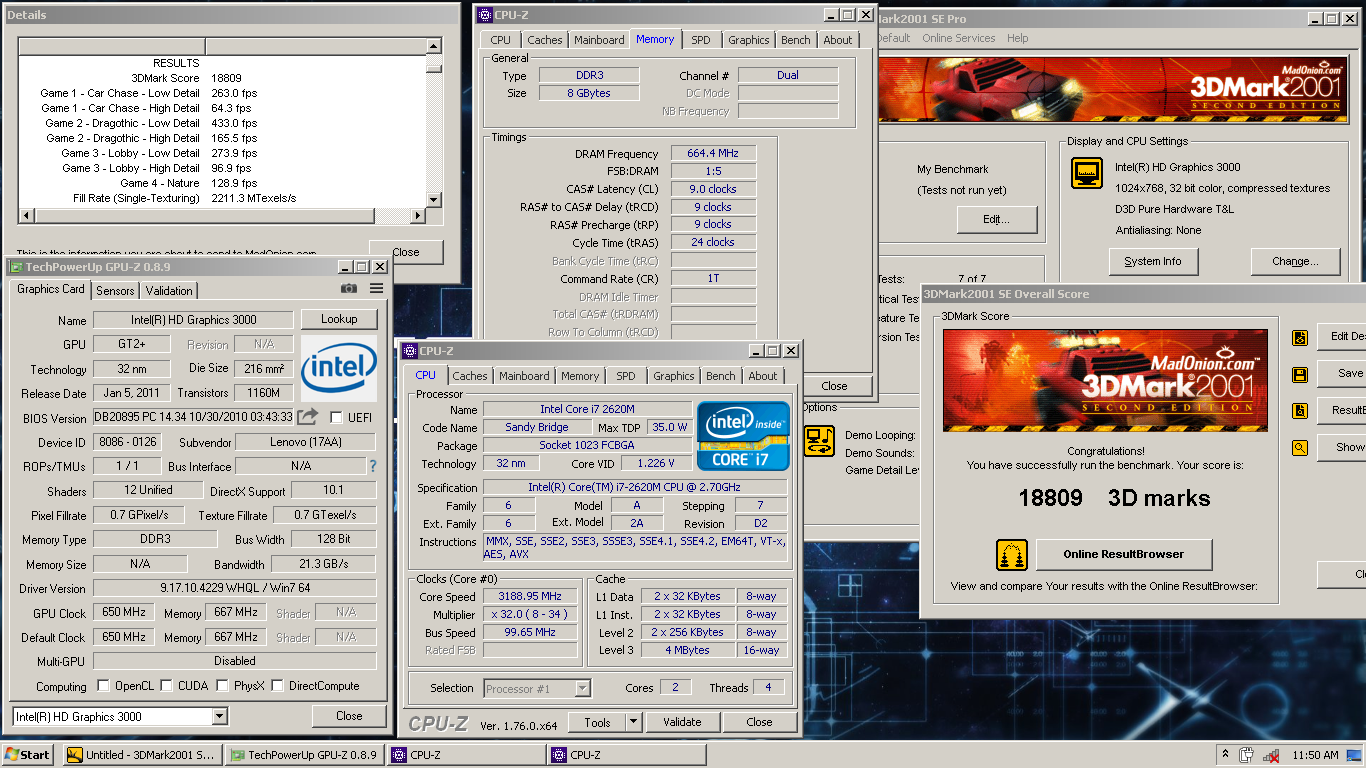Screen dimensions: 1366x768
Task: Click the power plug tray icon
Action: pyautogui.click(x=1248, y=755)
